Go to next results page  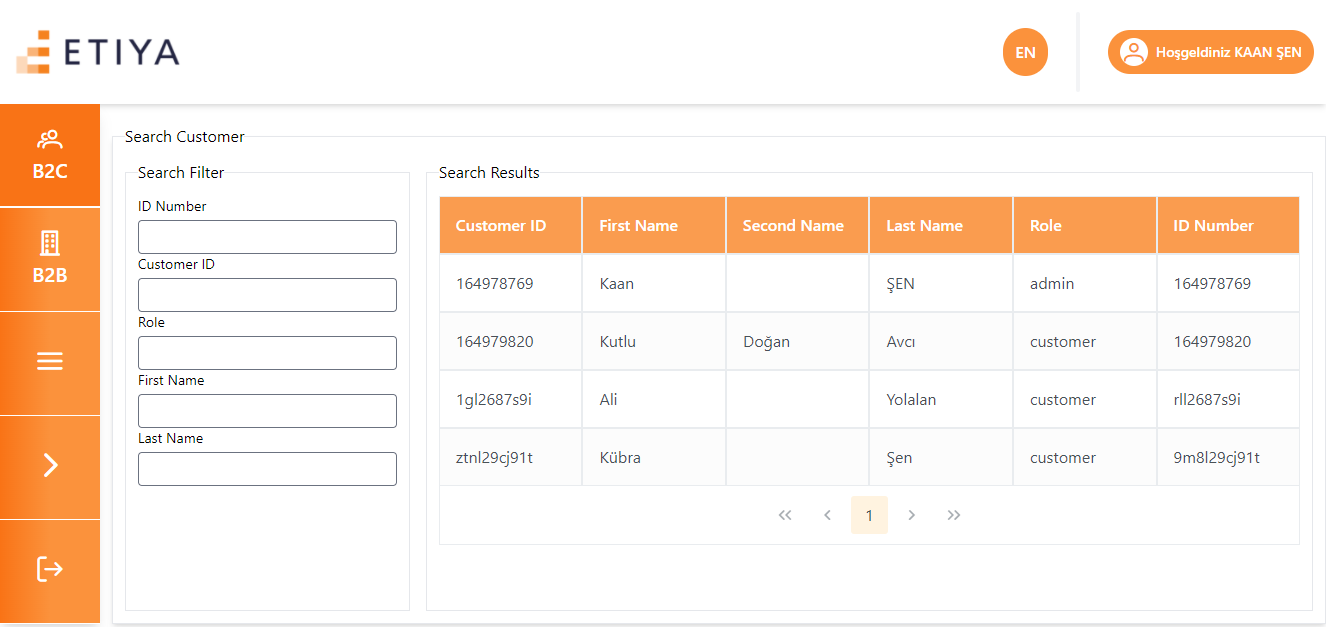coord(911,515)
